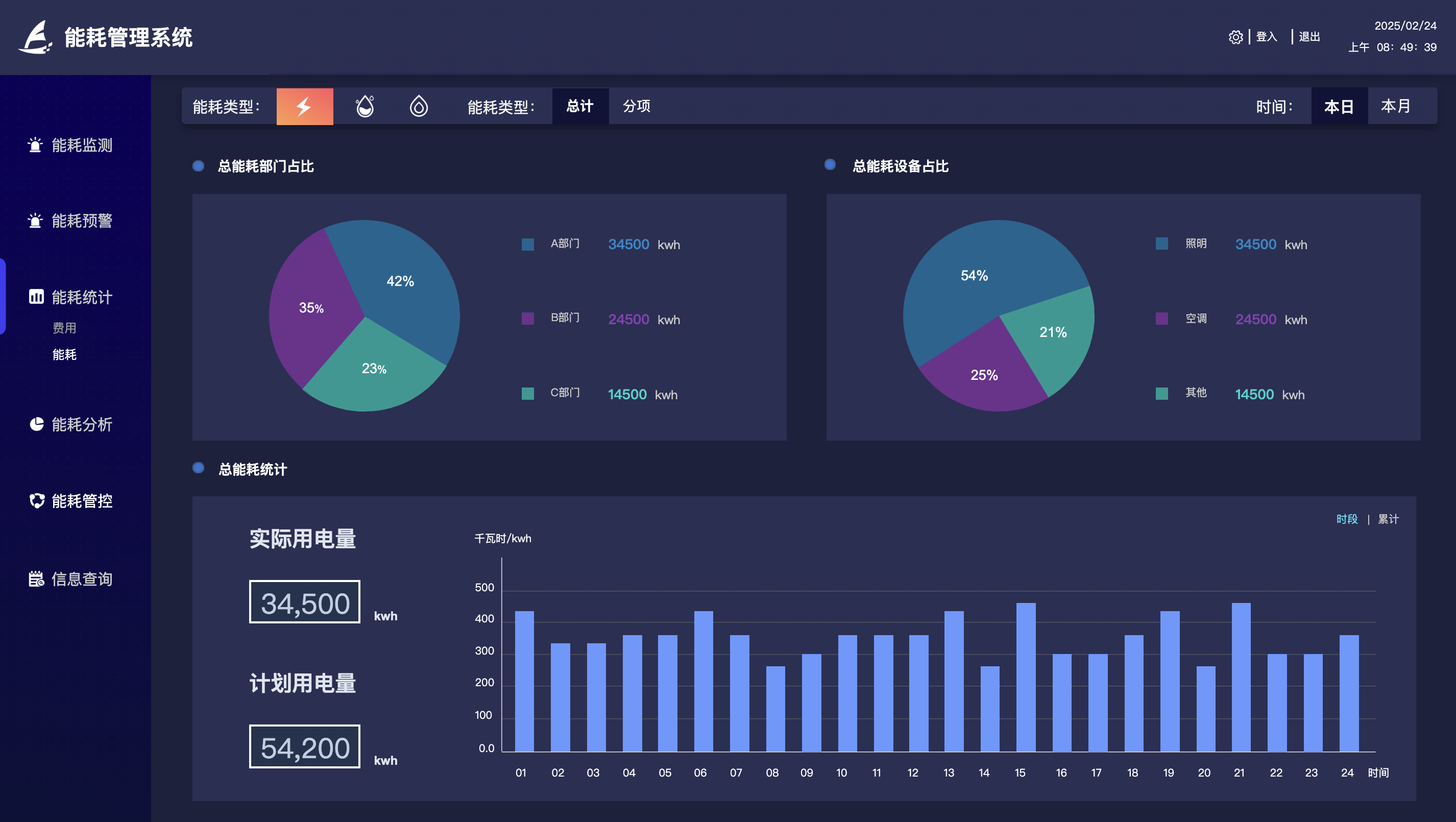Click the 能耗监测 alarm icon in sidebar

click(36, 146)
